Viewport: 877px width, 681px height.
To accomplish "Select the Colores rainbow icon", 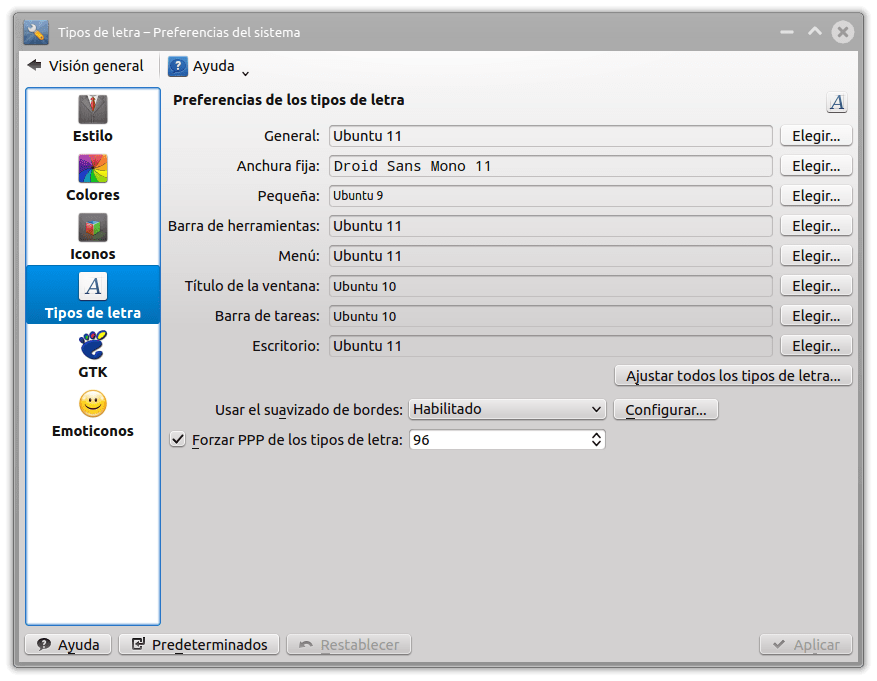I will [x=92, y=169].
